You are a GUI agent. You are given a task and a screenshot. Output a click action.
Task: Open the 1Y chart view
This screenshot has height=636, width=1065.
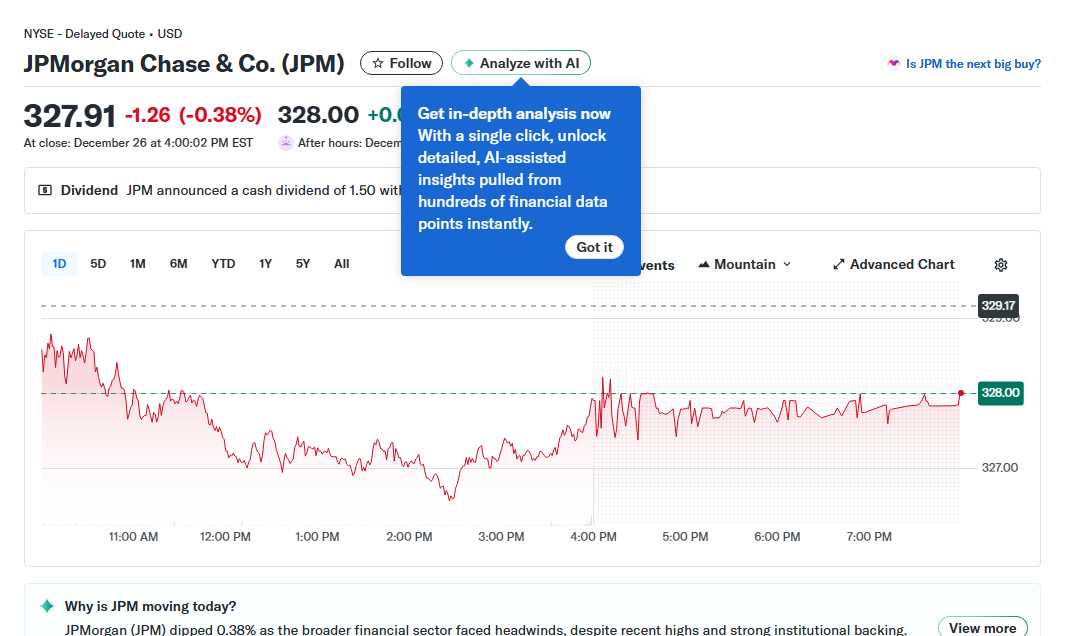(265, 263)
